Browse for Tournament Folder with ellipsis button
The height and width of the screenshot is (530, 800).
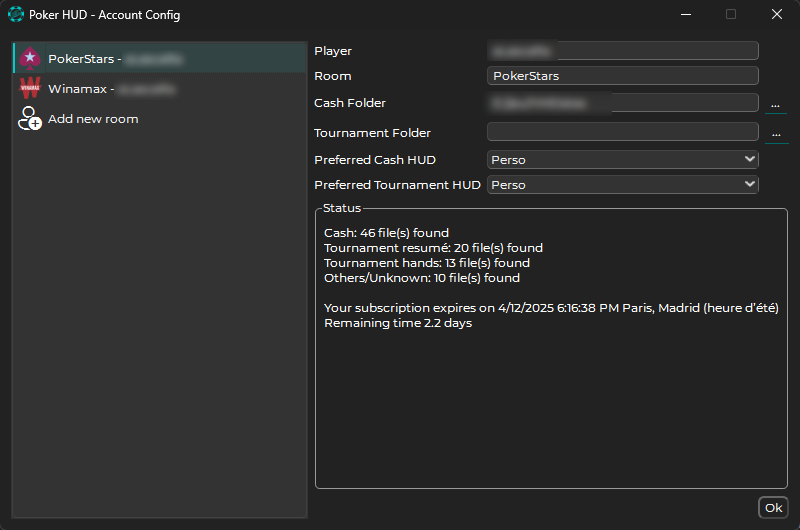click(x=776, y=134)
